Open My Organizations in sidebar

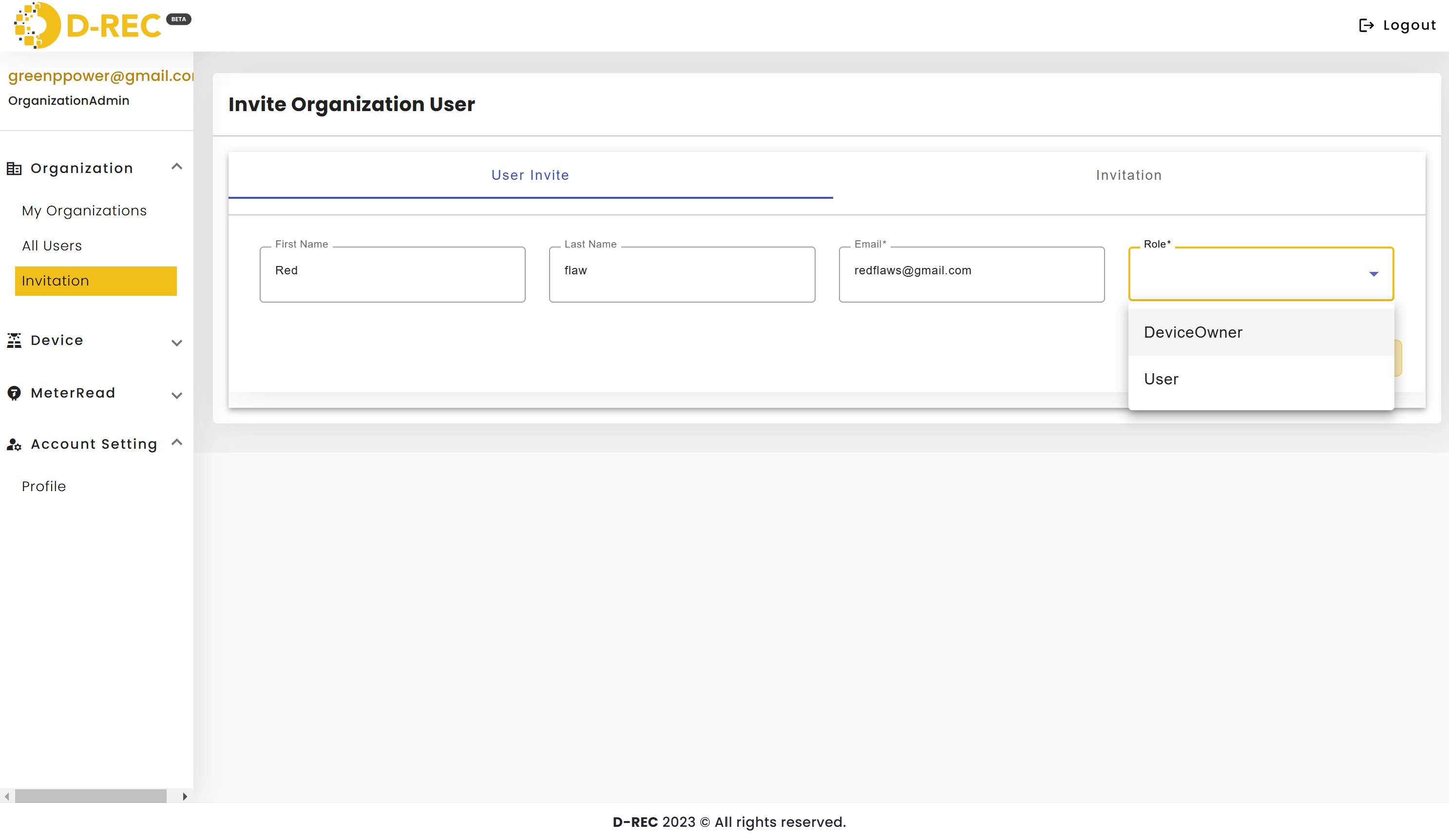(84, 211)
